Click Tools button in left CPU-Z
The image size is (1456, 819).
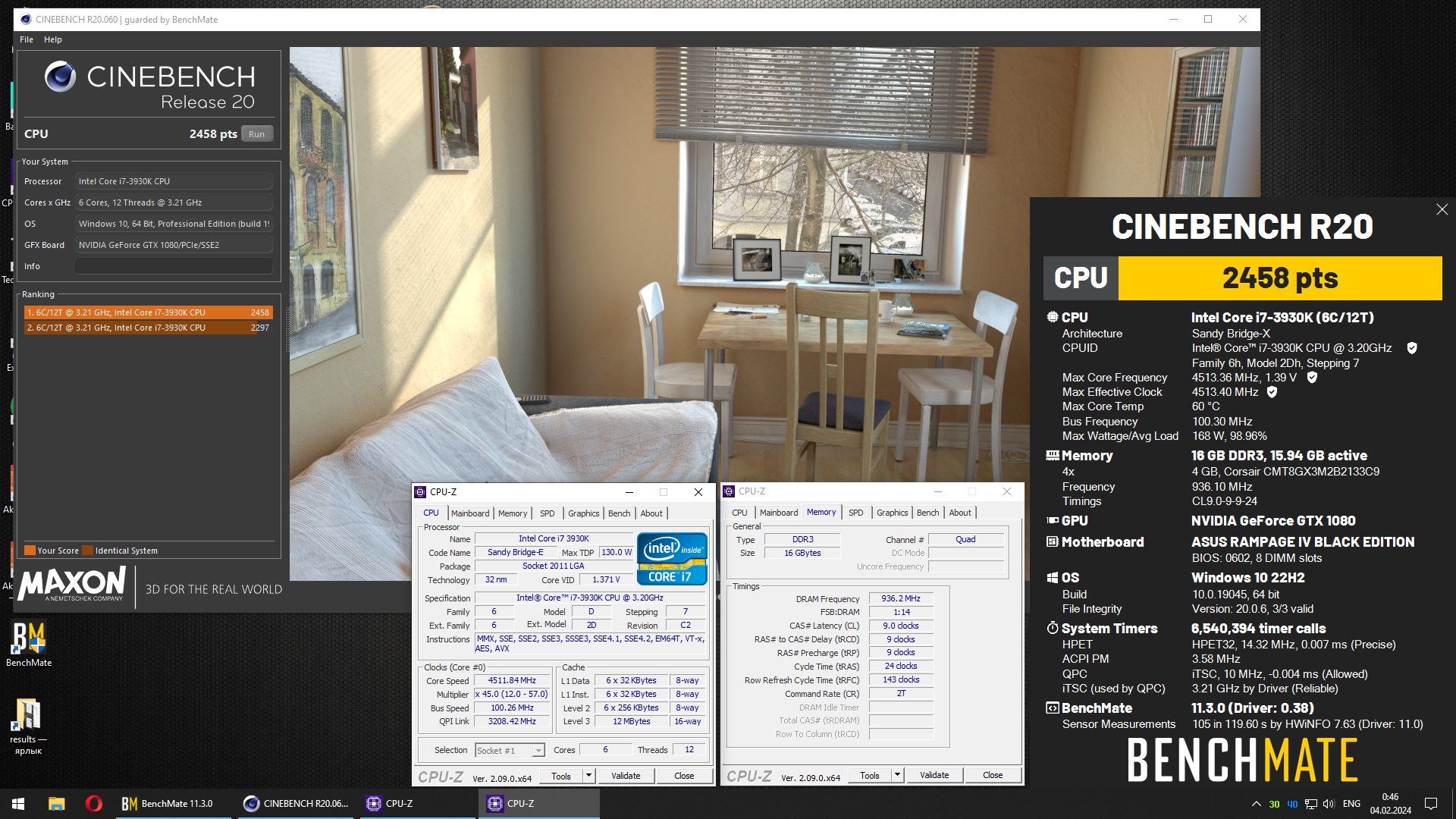[x=561, y=776]
